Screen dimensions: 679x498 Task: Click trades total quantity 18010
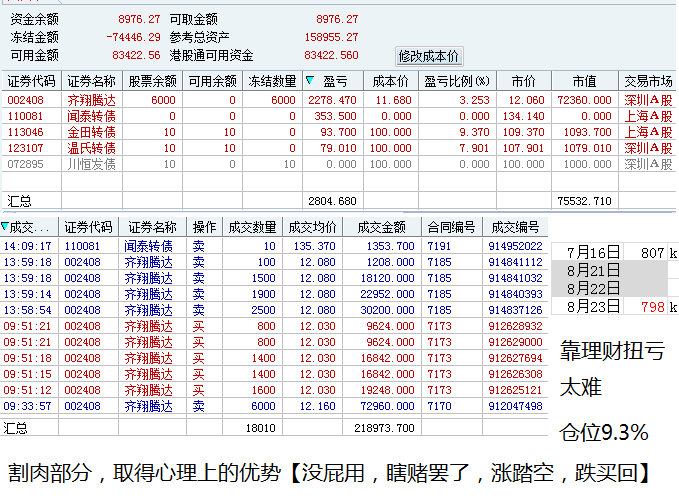coord(261,428)
